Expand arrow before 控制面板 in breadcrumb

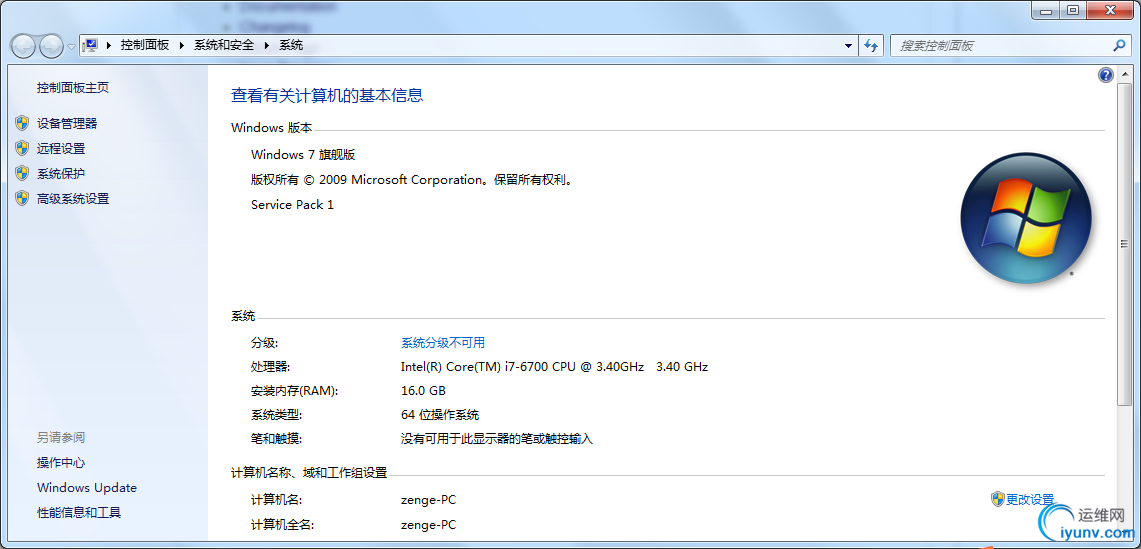tap(109, 45)
